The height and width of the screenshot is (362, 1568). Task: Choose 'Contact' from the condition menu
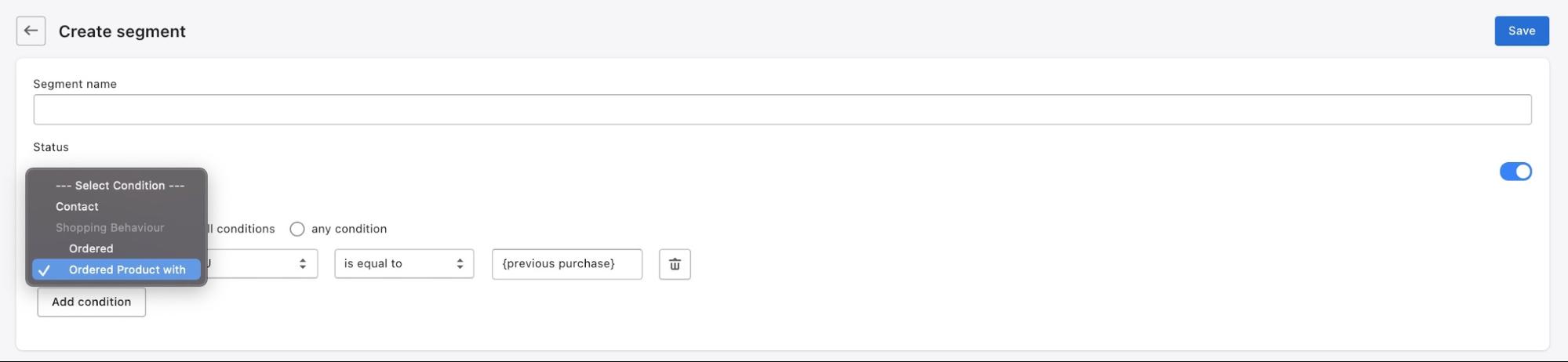77,207
